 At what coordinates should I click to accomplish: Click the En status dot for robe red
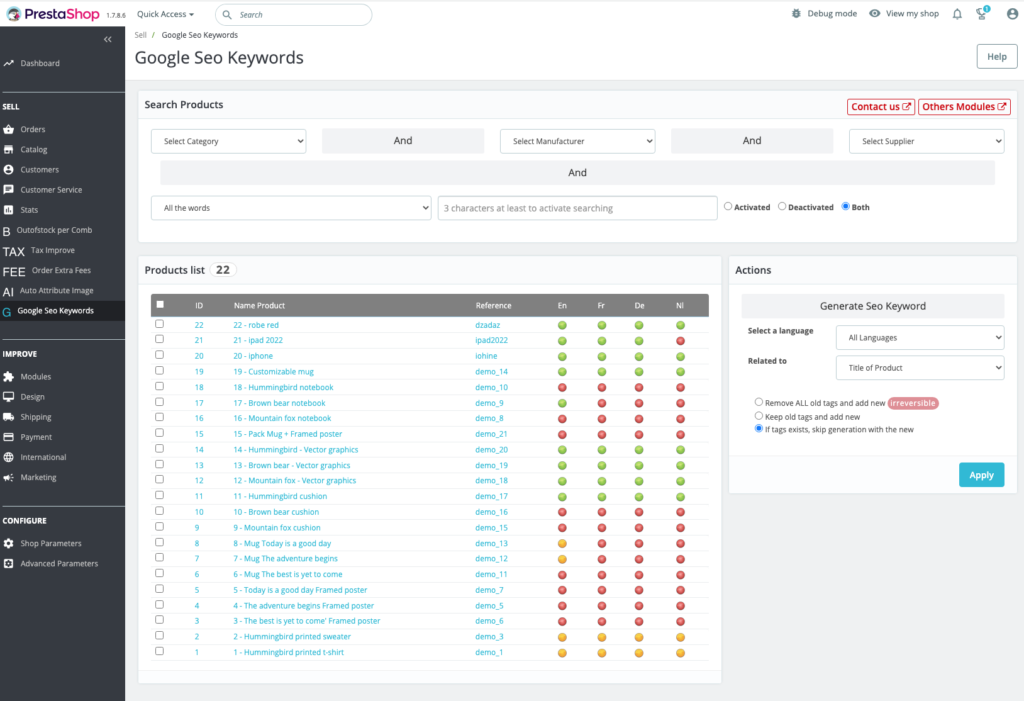[562, 325]
